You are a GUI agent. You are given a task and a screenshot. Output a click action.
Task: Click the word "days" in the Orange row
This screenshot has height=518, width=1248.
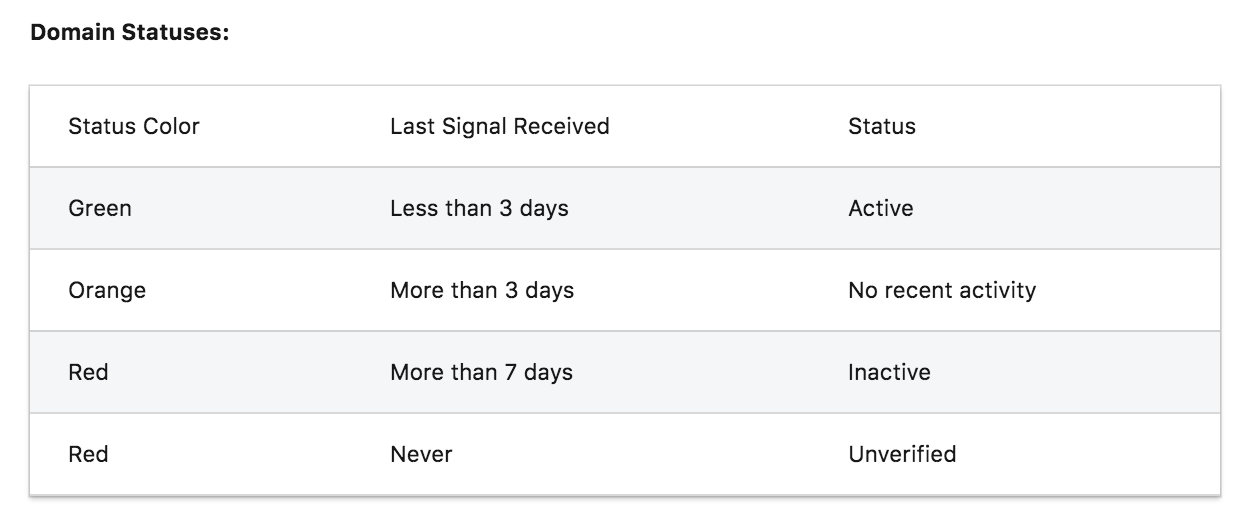click(550, 290)
